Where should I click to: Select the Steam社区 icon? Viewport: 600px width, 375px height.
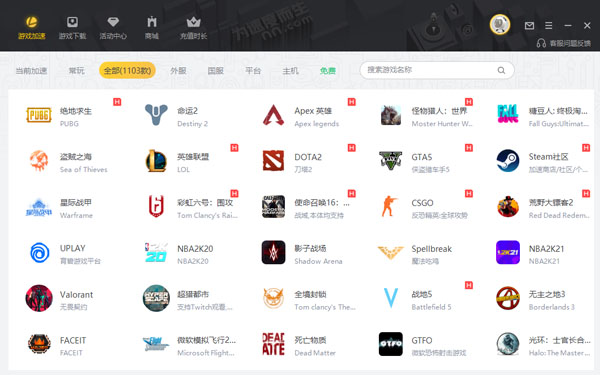click(508, 160)
